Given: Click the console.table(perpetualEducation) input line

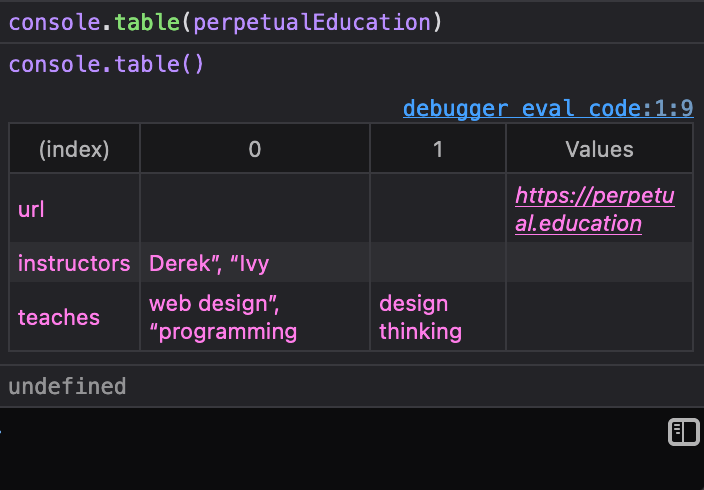Looking at the screenshot, I should (x=352, y=22).
